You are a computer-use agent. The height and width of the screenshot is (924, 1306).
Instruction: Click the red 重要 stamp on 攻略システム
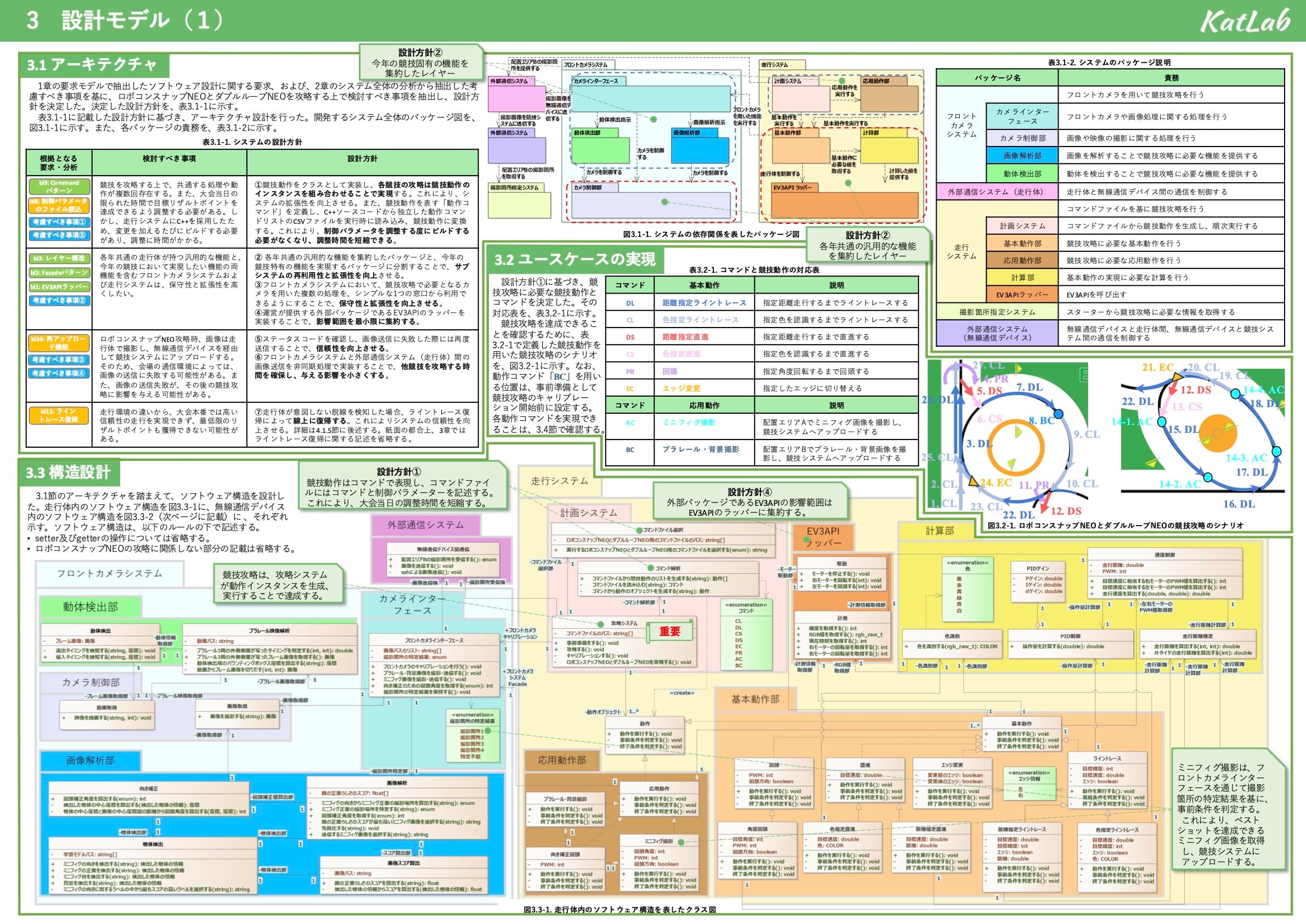coord(670,632)
